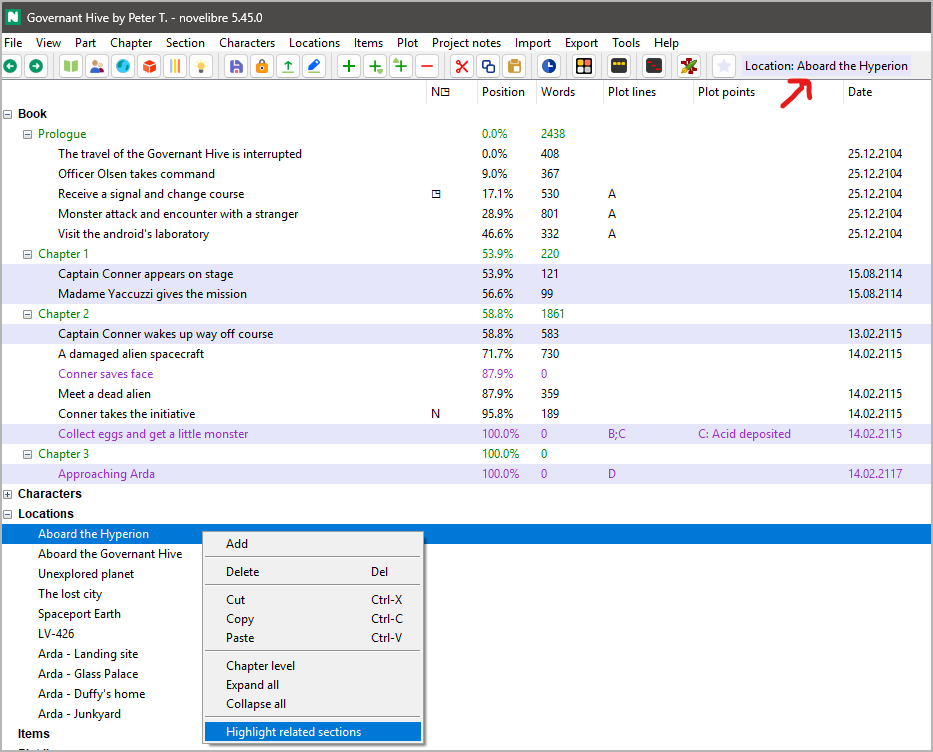Click the green back arrow on the toolbar

click(10, 65)
